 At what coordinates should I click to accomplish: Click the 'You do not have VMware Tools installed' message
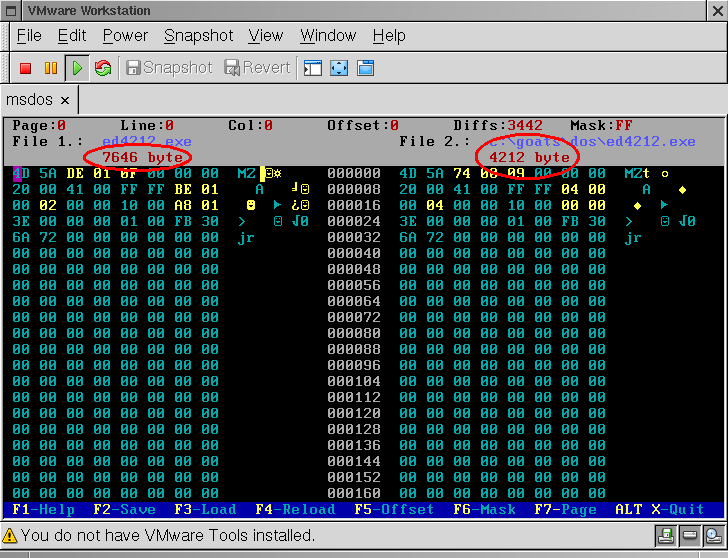(168, 536)
